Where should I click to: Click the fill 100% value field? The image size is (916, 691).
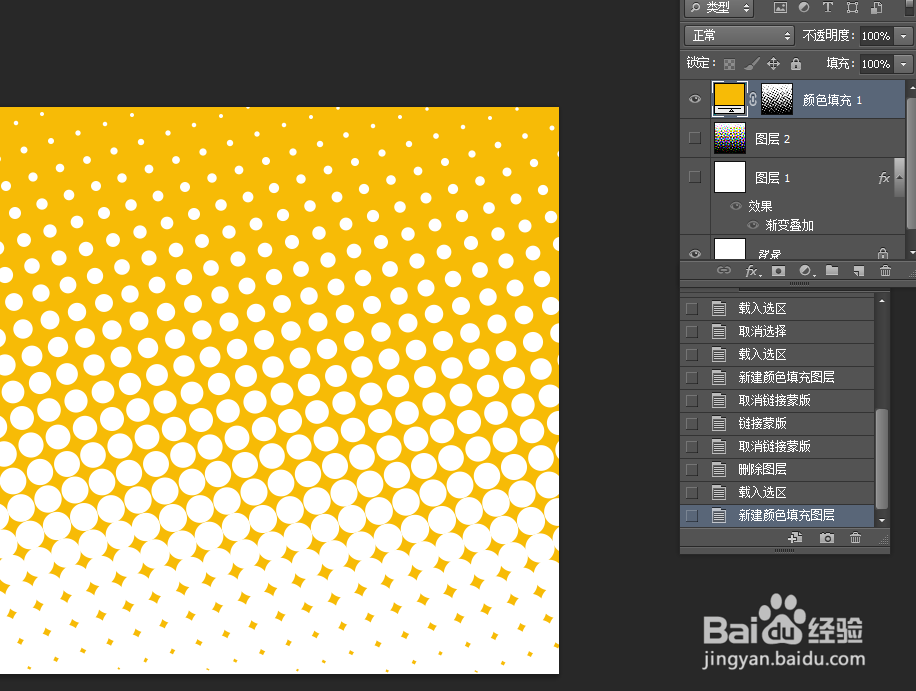tap(876, 64)
